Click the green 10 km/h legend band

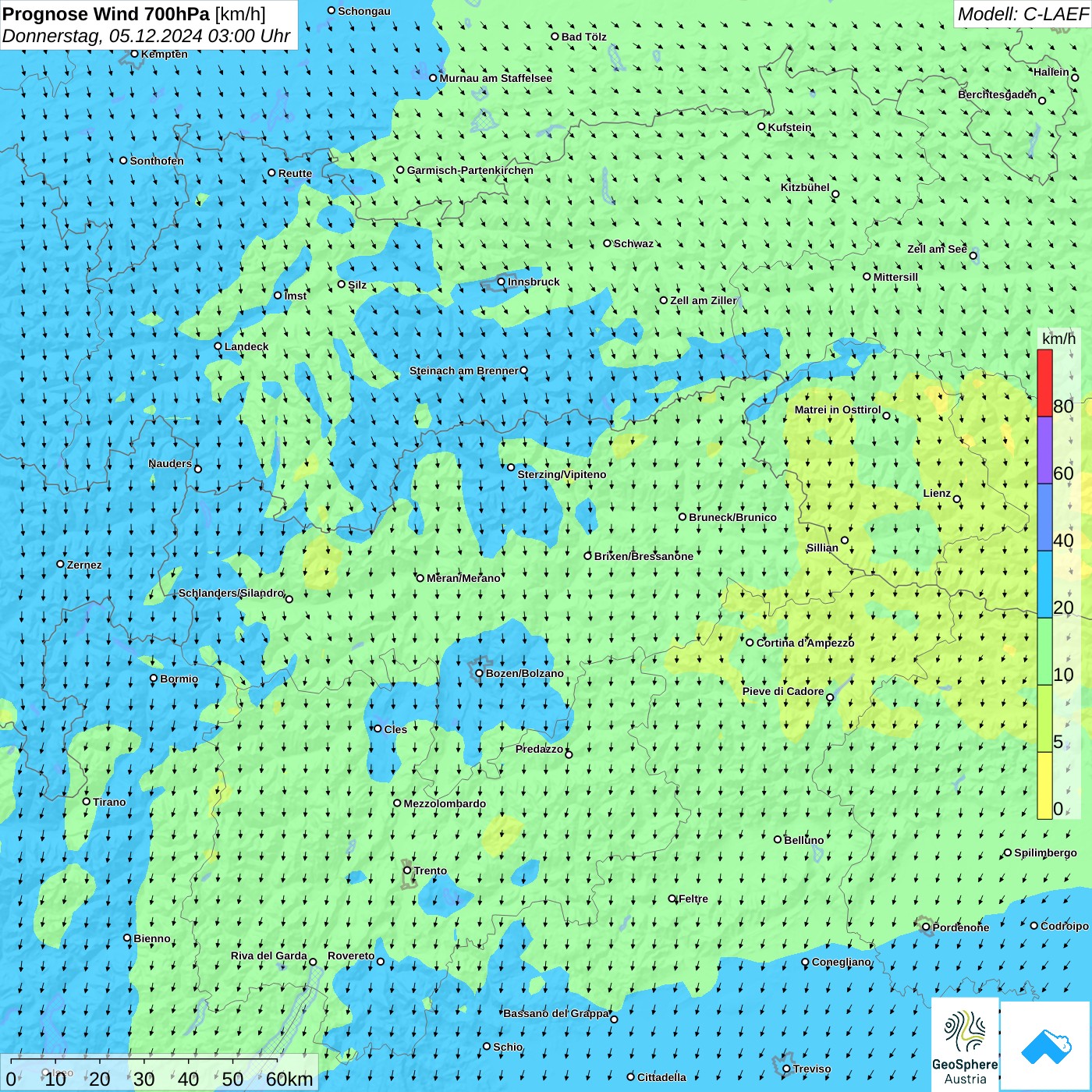pyautogui.click(x=1044, y=652)
